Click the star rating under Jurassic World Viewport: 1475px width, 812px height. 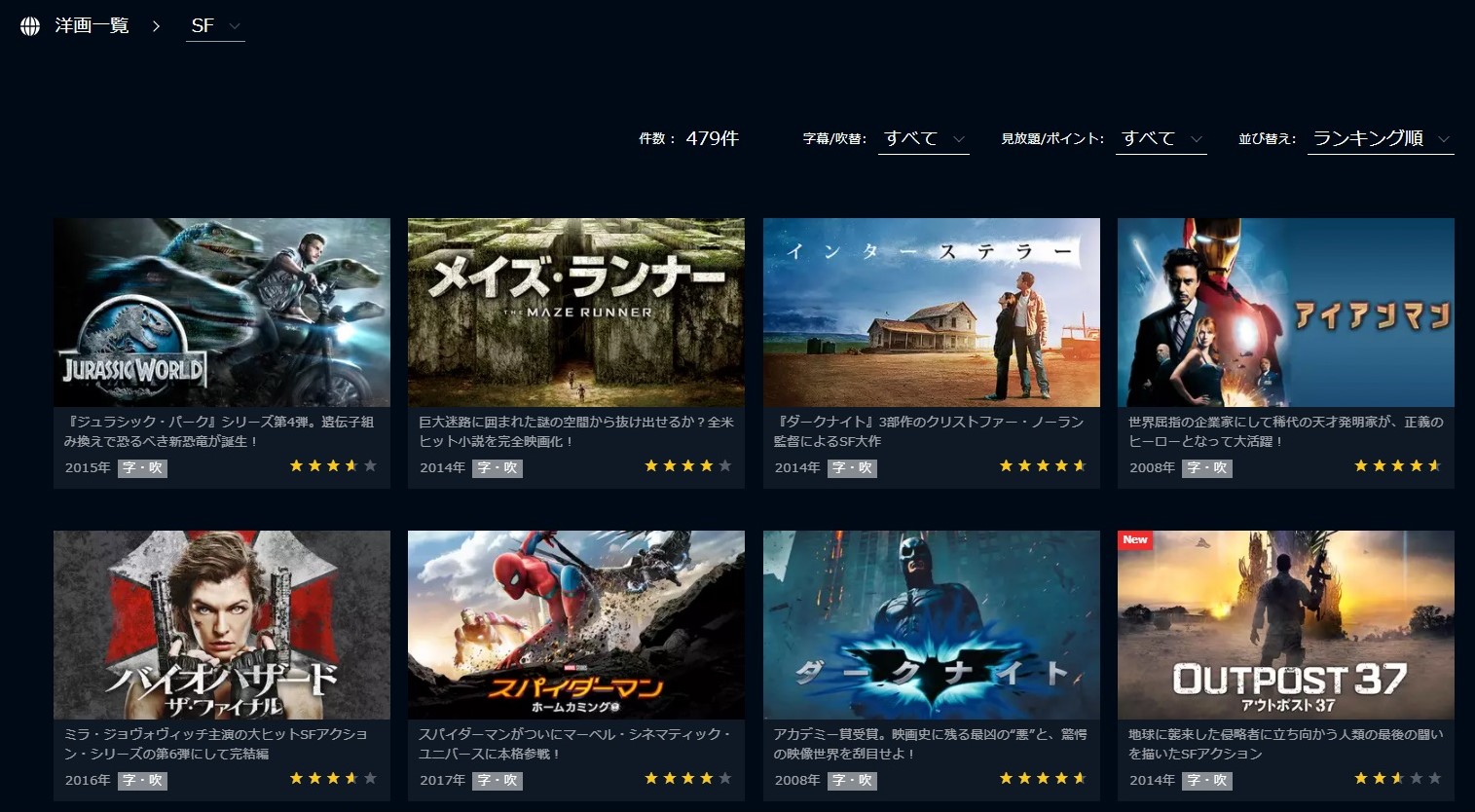[333, 466]
